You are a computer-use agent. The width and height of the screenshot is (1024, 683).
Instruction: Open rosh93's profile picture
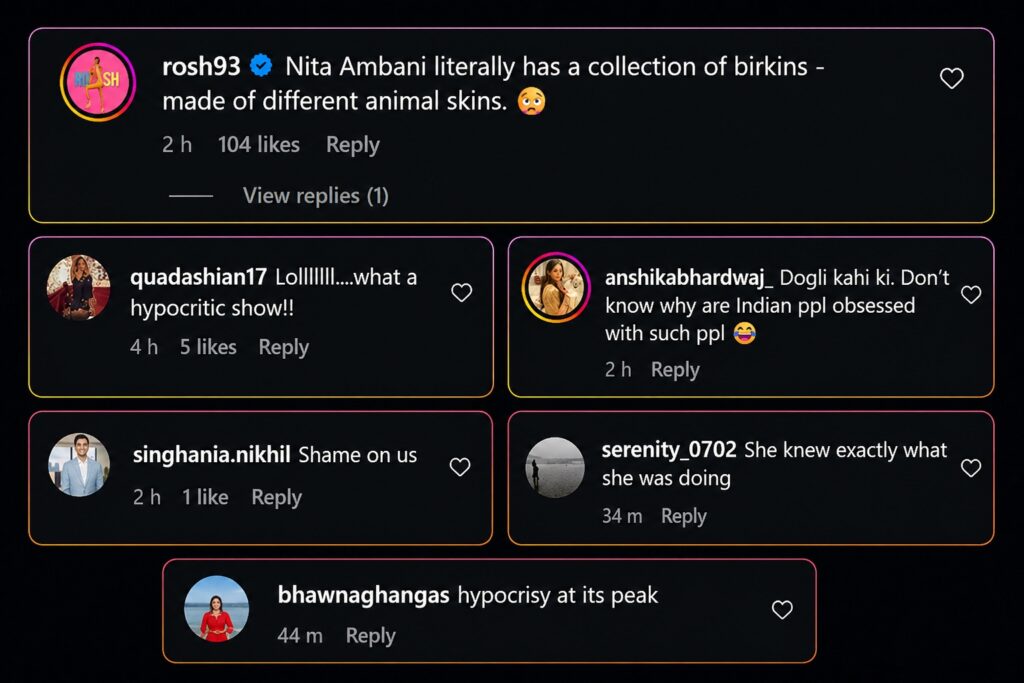click(x=98, y=82)
